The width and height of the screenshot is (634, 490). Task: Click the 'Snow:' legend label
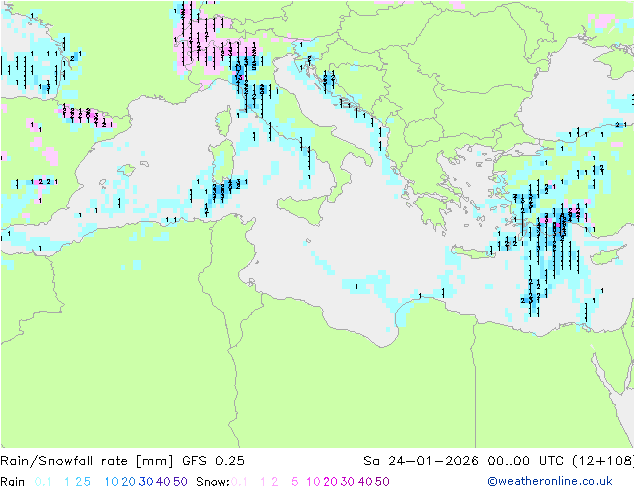click(213, 482)
